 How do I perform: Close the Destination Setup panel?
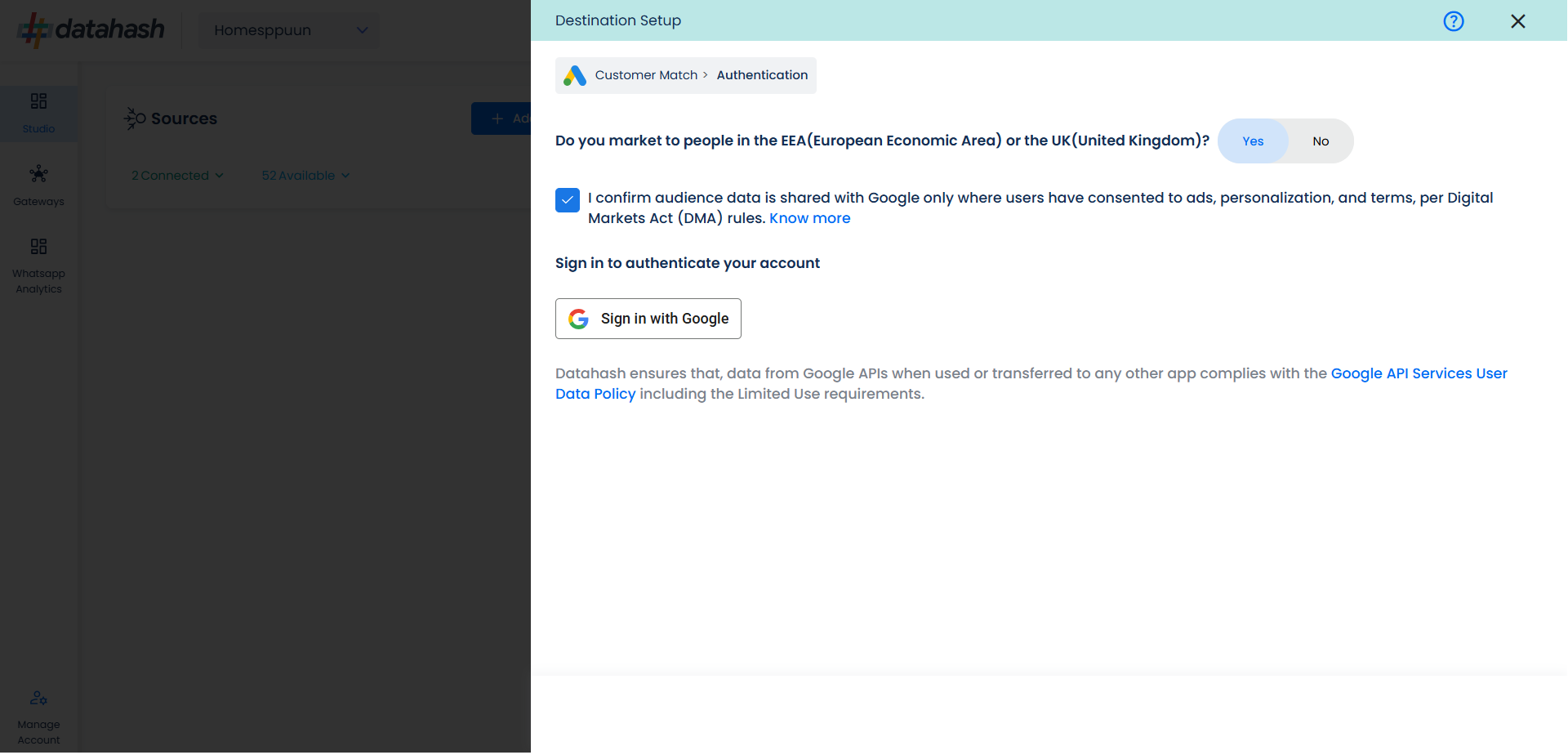click(x=1518, y=21)
